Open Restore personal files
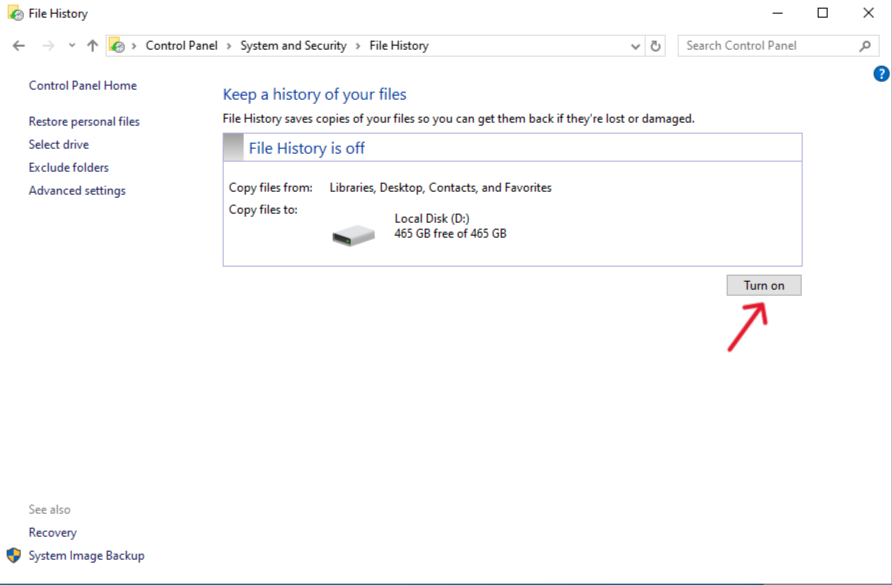892x585 pixels. (84, 121)
